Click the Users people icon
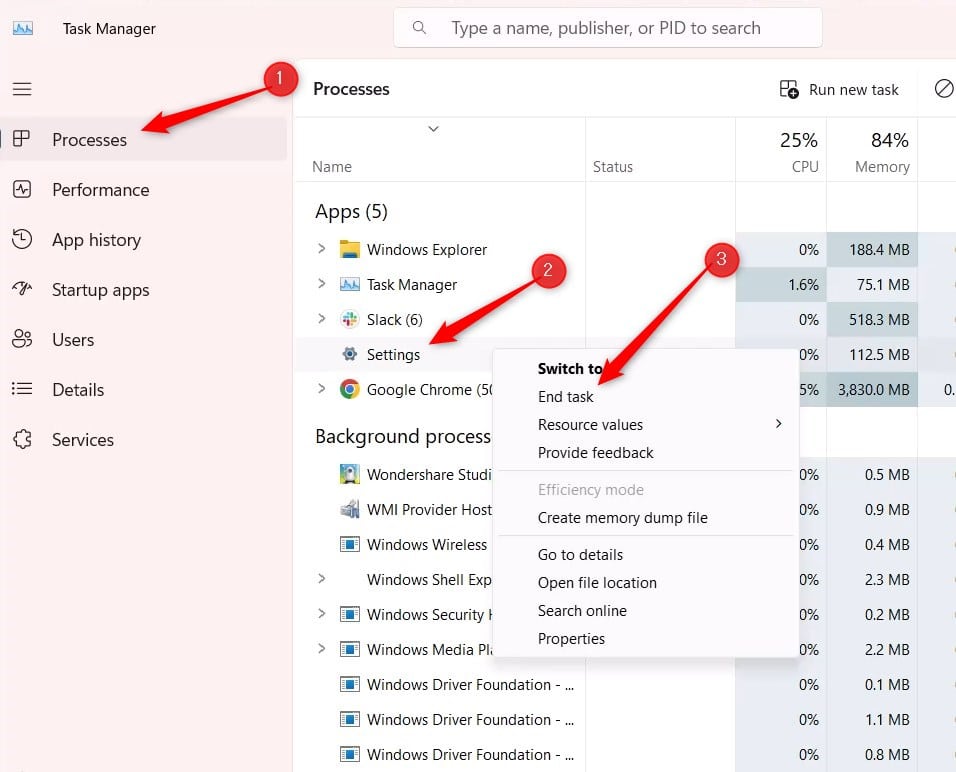This screenshot has width=956, height=772. [x=22, y=338]
